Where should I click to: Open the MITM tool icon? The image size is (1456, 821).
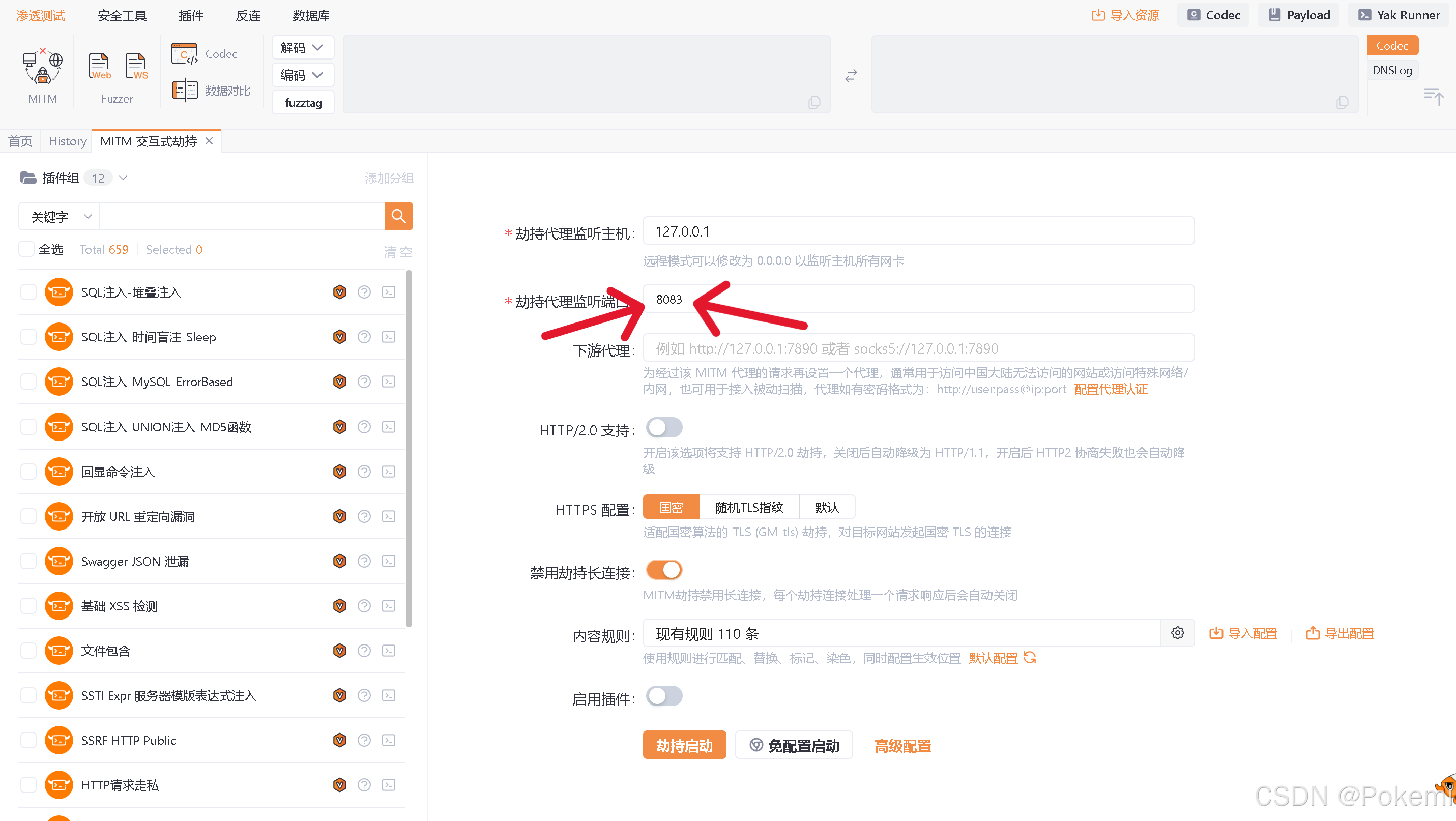[x=42, y=67]
